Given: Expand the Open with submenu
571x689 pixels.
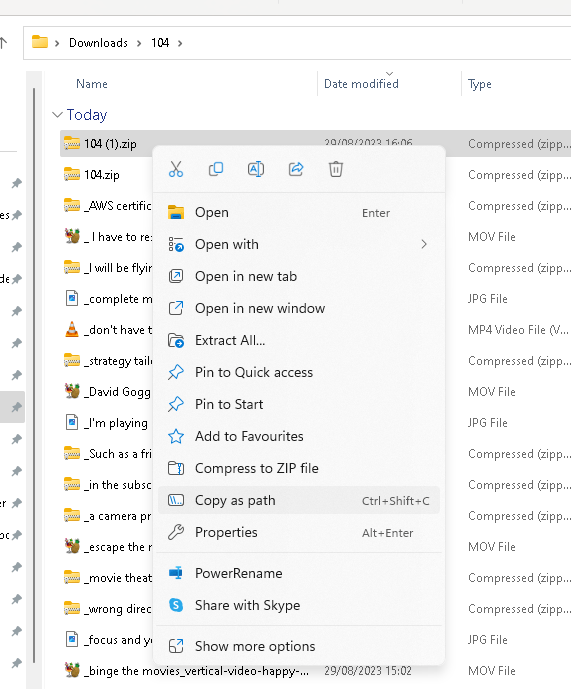Looking at the screenshot, I should (x=299, y=244).
